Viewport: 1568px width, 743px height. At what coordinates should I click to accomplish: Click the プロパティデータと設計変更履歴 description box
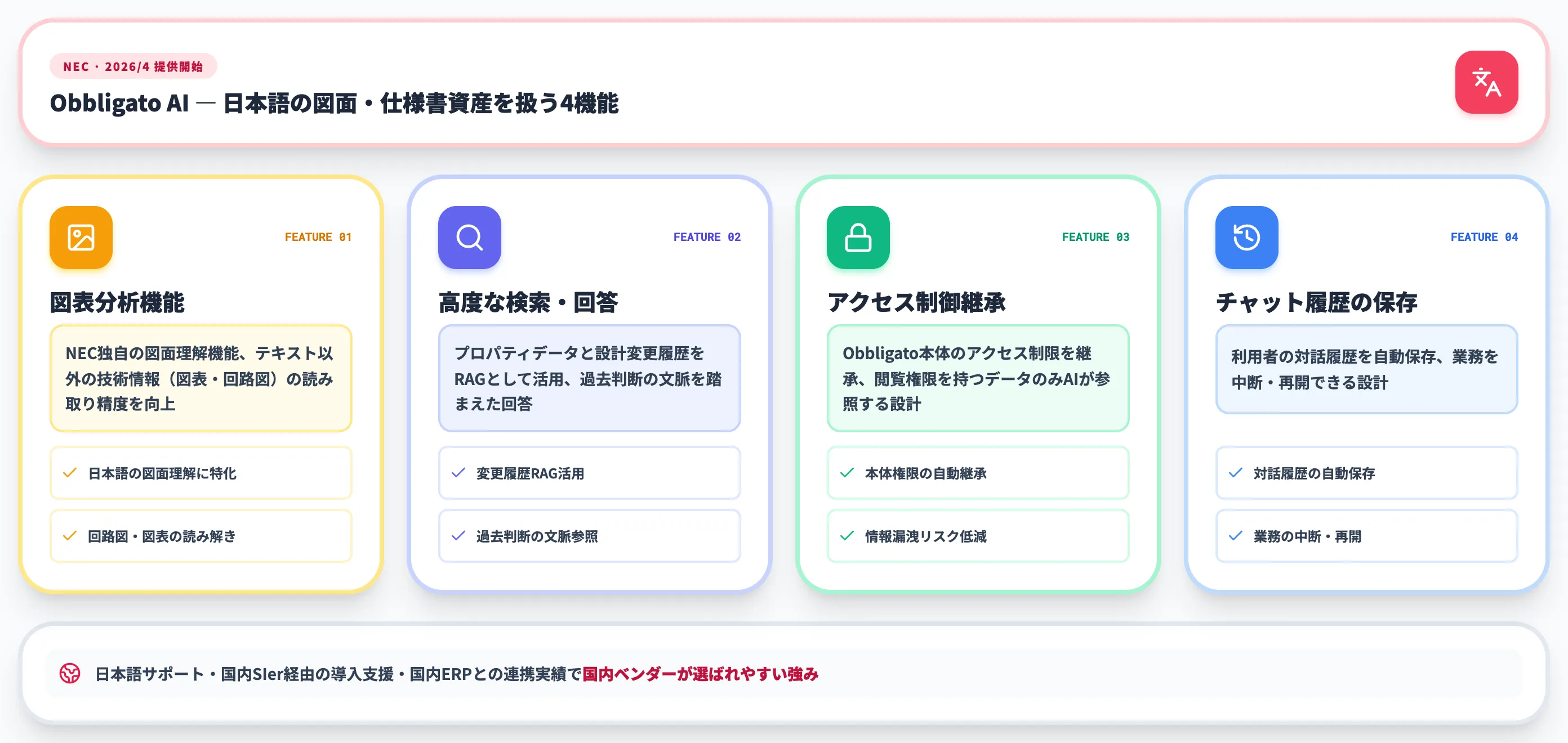(x=589, y=378)
